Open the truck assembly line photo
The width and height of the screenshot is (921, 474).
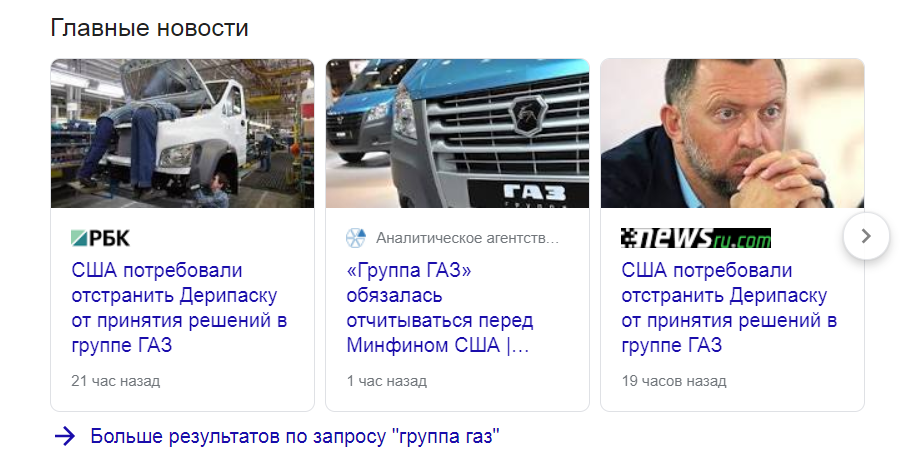(183, 133)
